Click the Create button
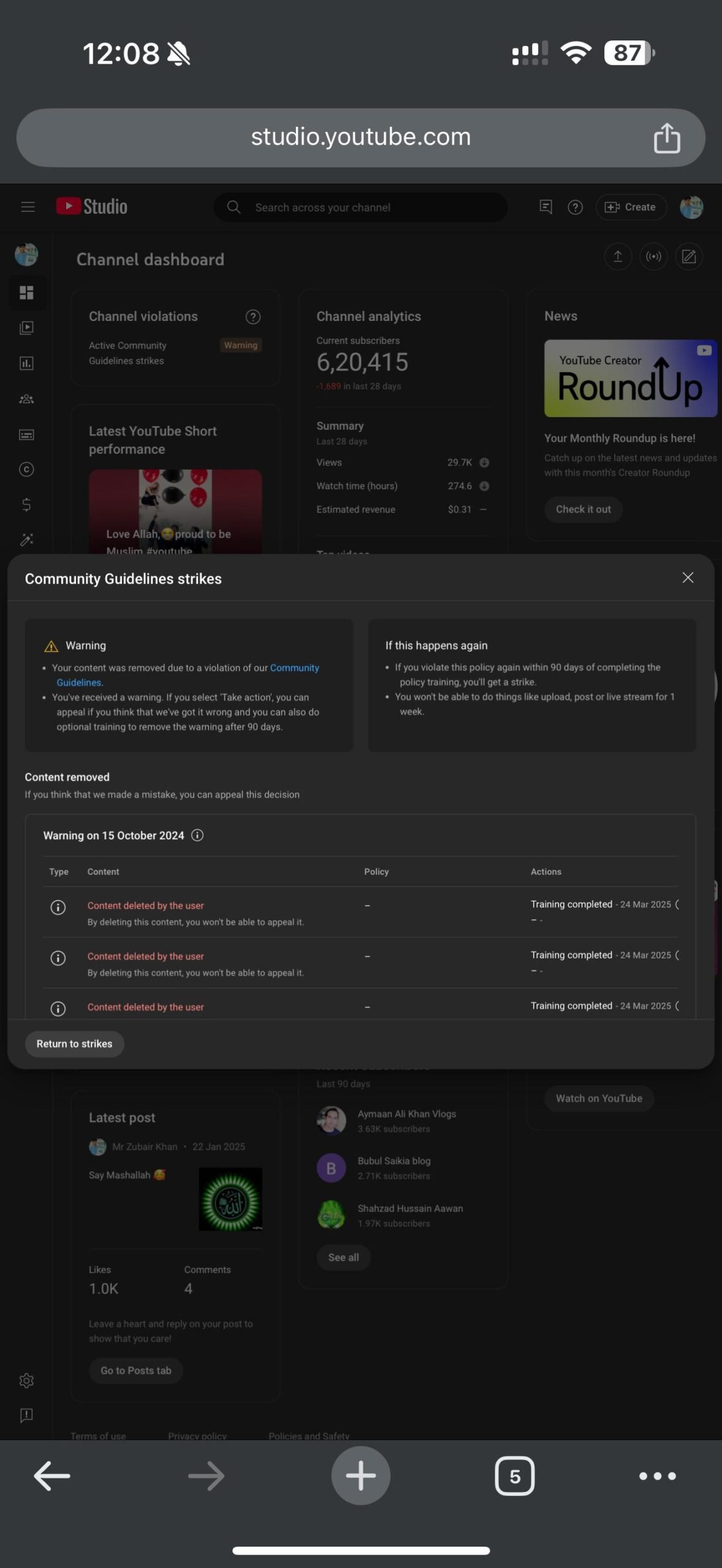 click(631, 208)
